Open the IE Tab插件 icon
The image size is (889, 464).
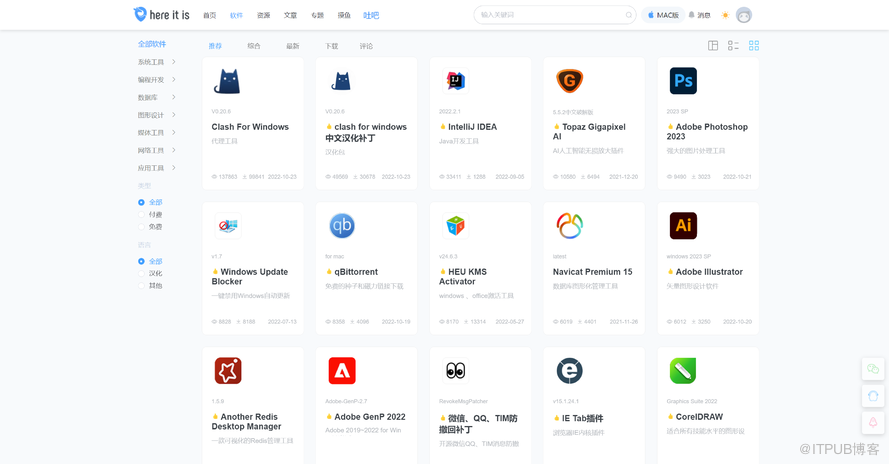pos(569,371)
